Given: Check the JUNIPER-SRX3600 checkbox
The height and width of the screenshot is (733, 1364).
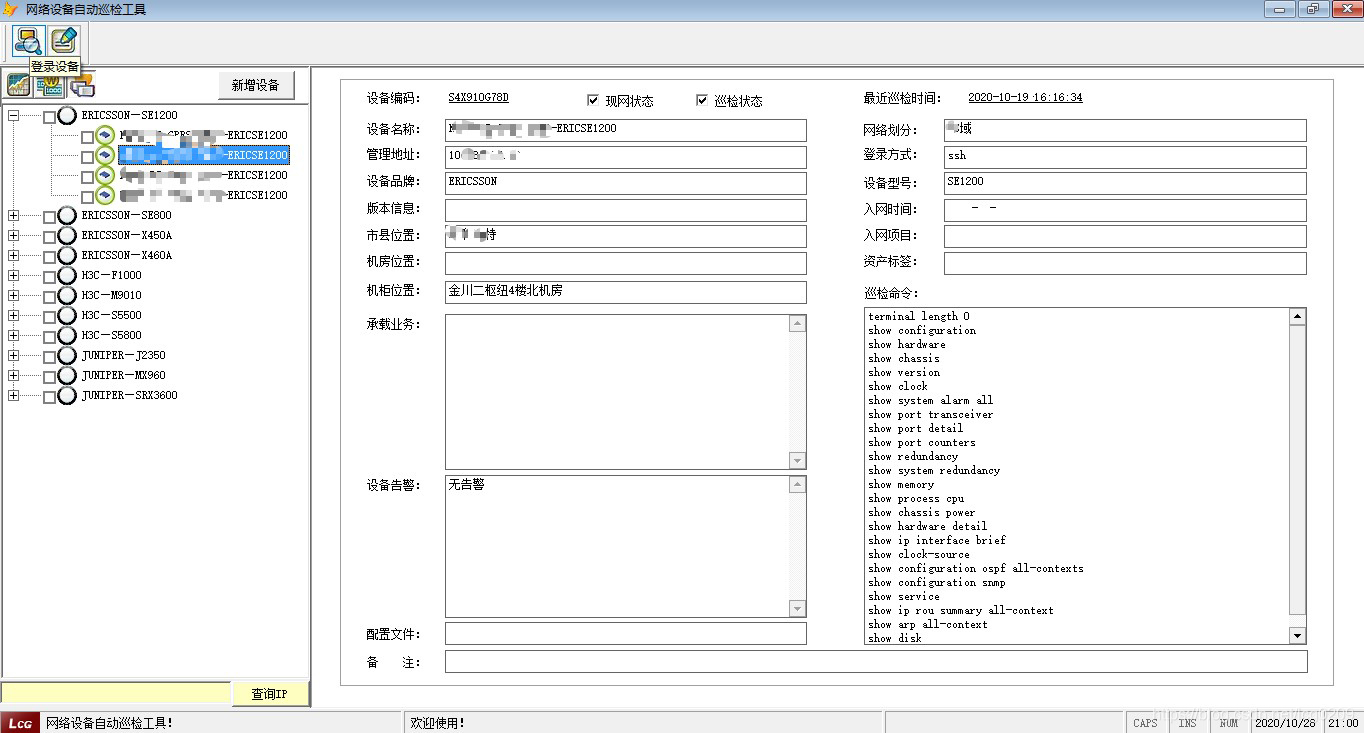Looking at the screenshot, I should click(49, 397).
